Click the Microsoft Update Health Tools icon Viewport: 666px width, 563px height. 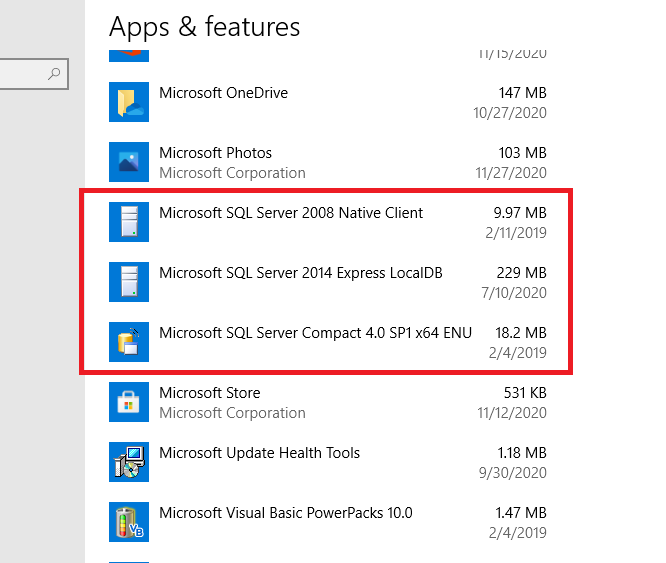pyautogui.click(x=129, y=462)
